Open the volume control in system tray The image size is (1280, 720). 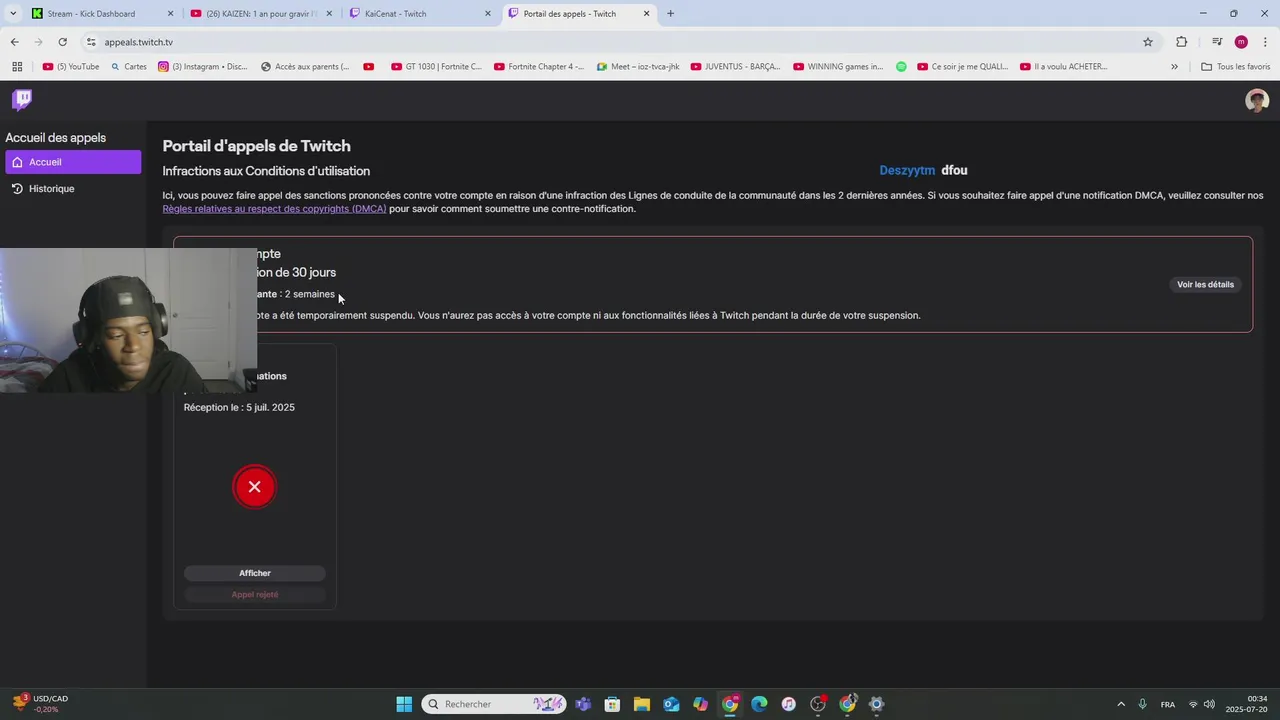pos(1209,704)
